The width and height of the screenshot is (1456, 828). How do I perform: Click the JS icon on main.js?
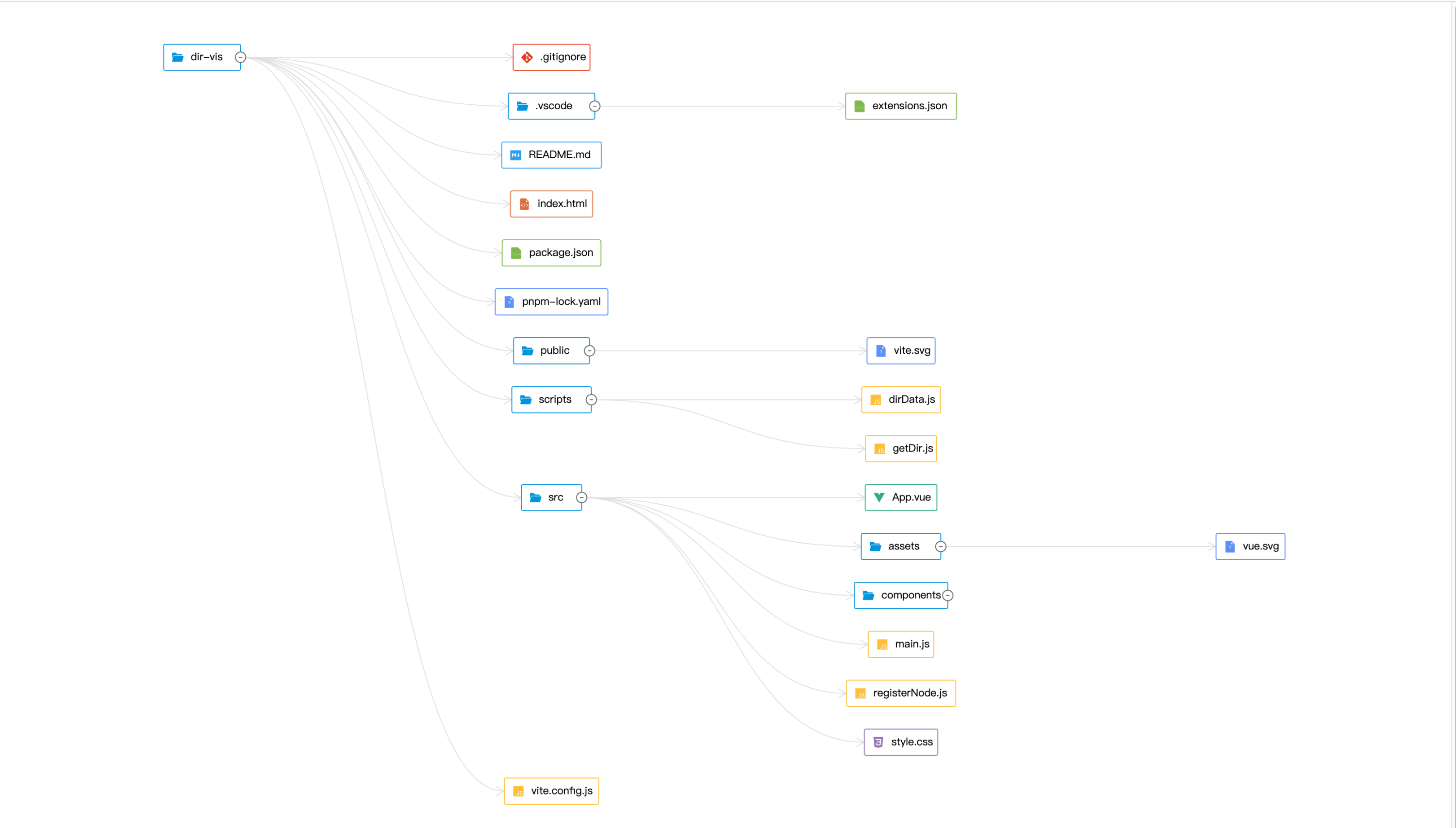[x=882, y=645]
